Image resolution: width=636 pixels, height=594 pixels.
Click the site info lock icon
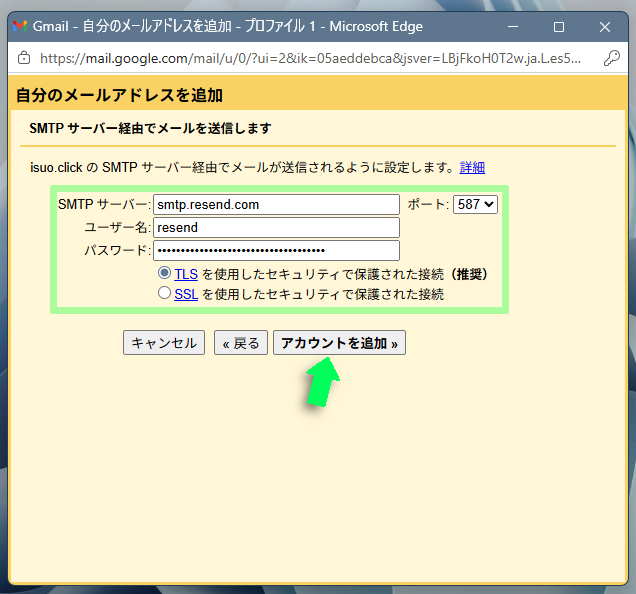(24, 58)
